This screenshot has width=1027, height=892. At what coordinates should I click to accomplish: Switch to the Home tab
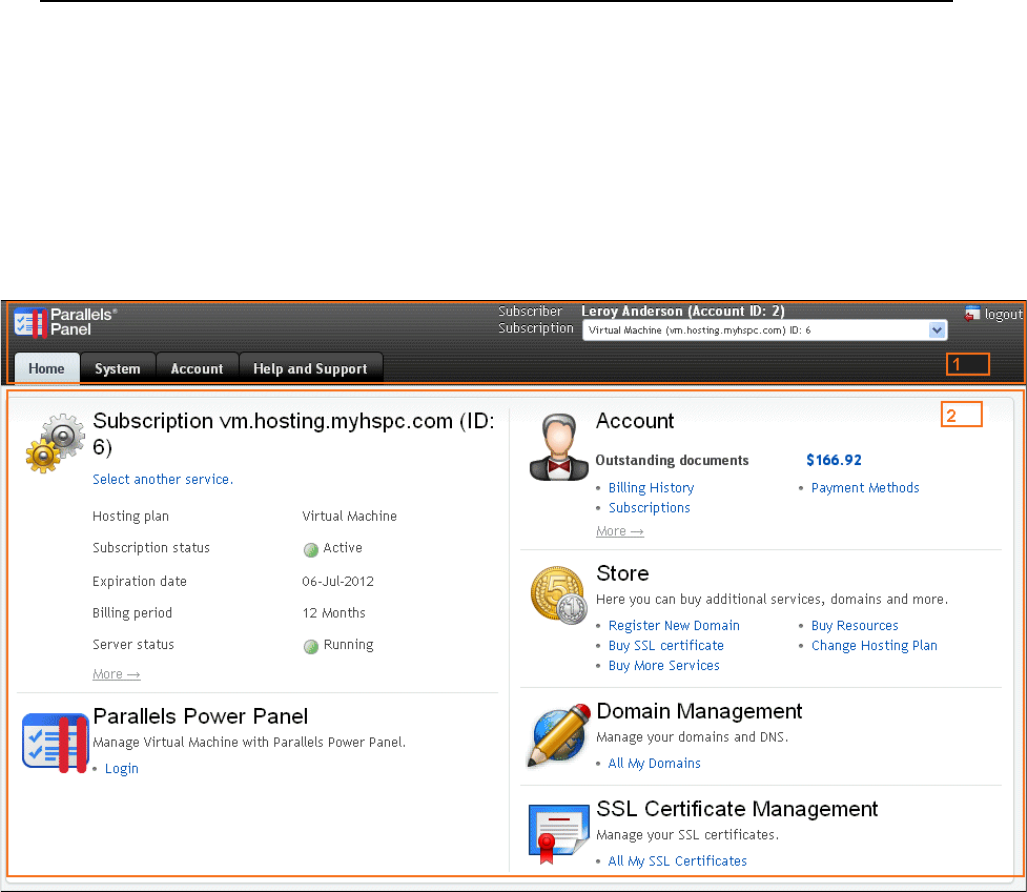click(47, 368)
